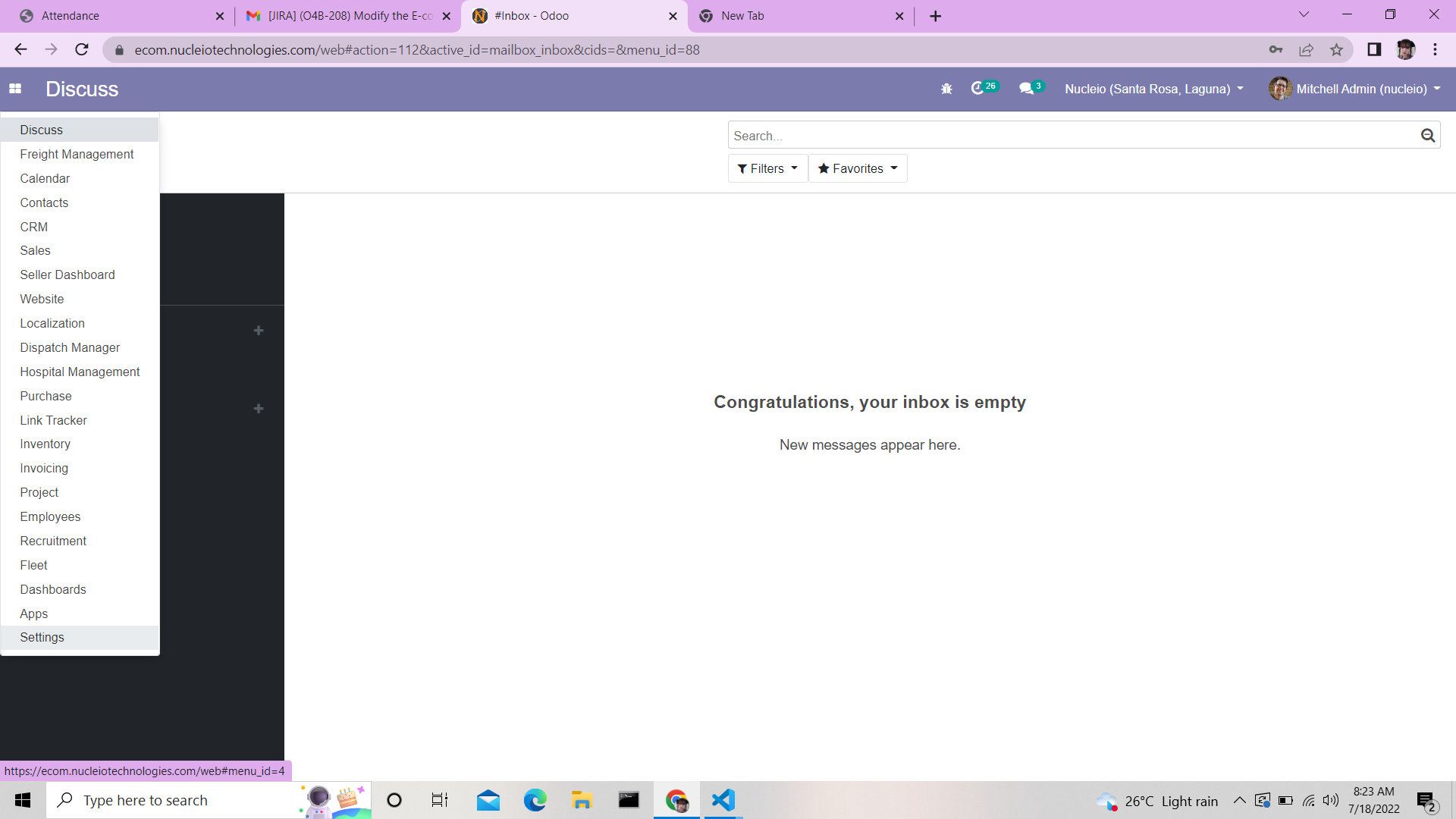Open Task View on taskbar

[x=440, y=800]
